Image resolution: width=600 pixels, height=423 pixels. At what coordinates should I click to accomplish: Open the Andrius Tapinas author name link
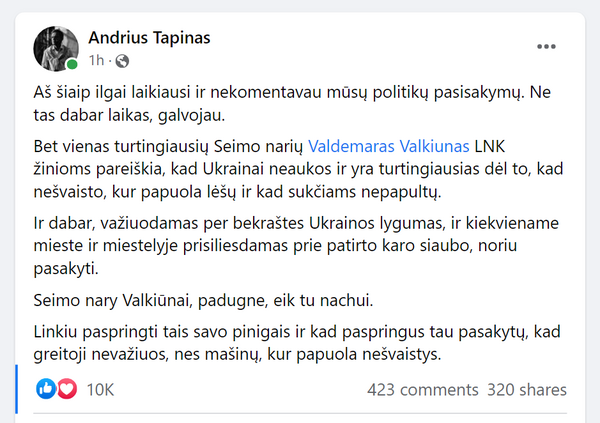pos(150,38)
